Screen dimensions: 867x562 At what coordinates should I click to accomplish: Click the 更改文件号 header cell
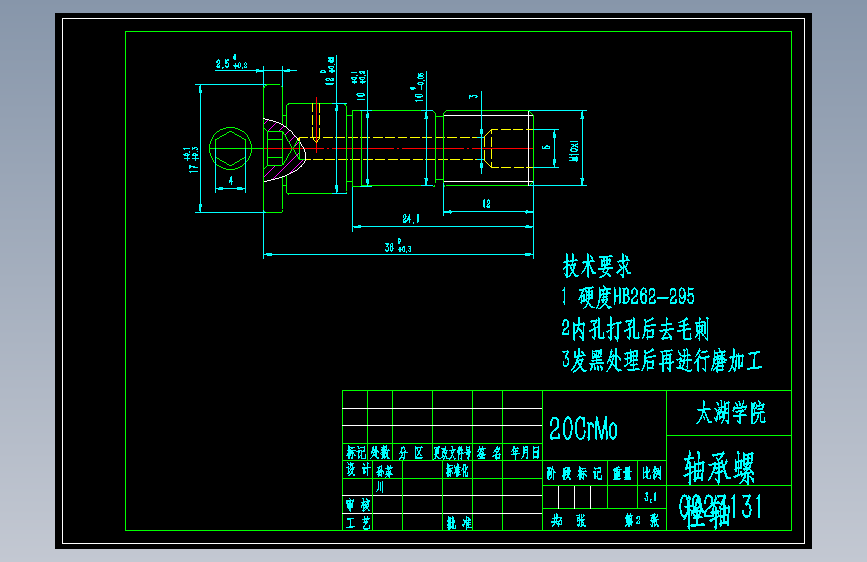(452, 452)
